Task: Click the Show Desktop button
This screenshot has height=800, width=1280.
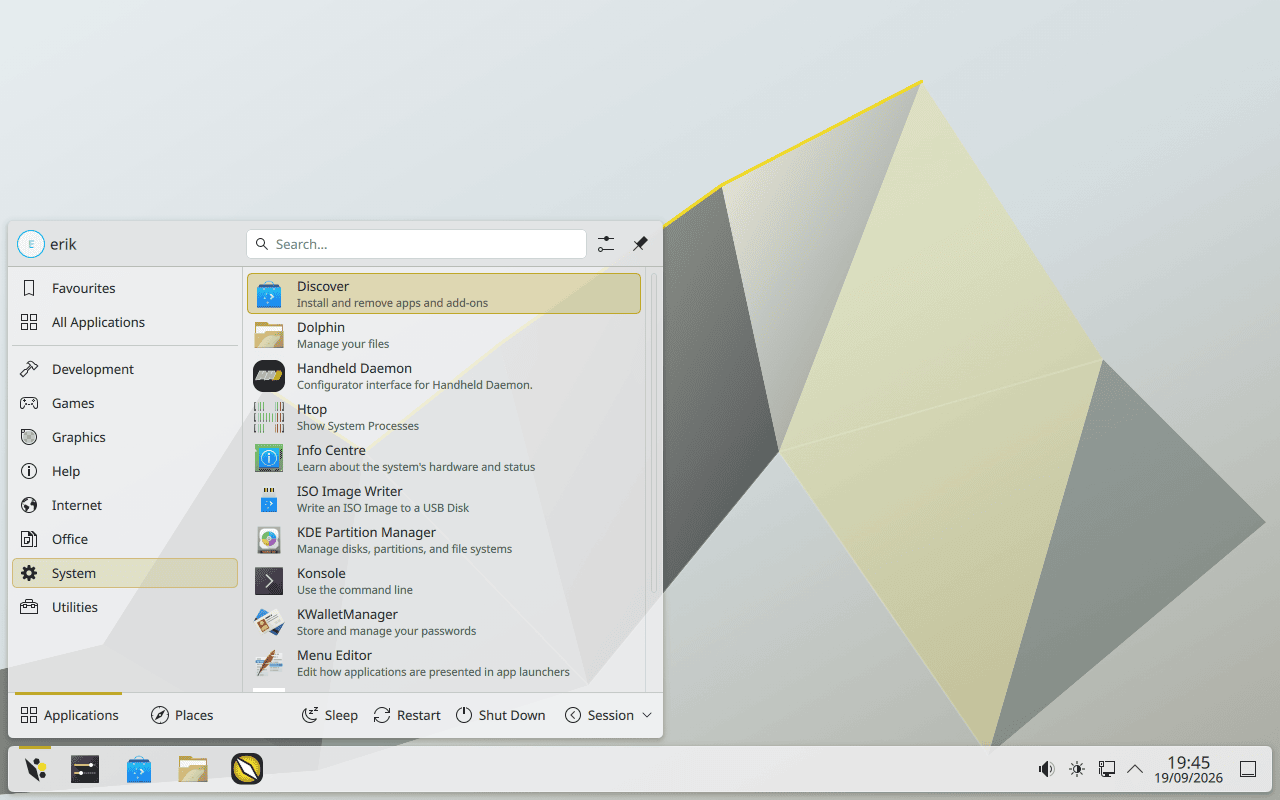Action: click(1248, 769)
